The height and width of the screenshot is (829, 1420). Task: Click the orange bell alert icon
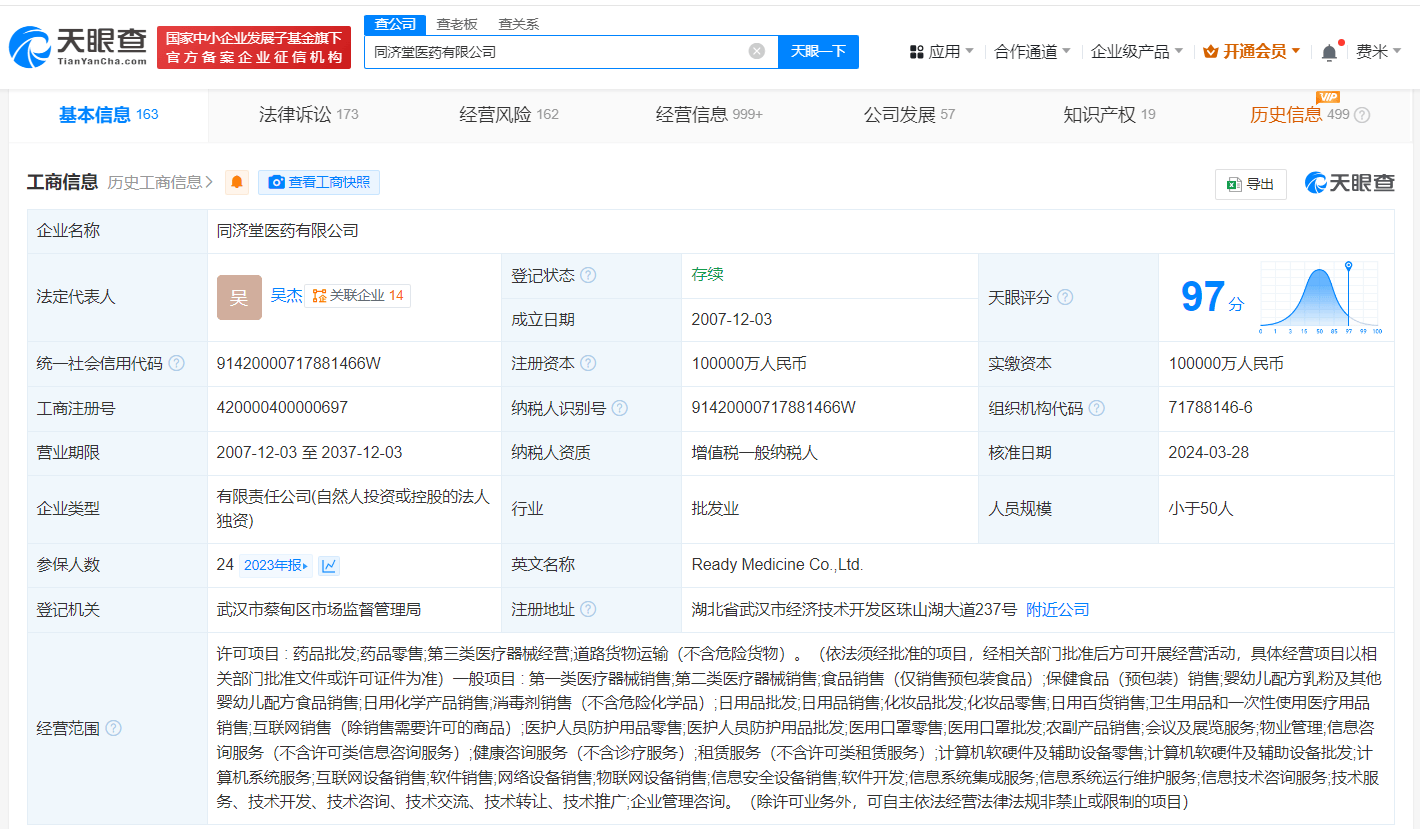click(x=237, y=182)
